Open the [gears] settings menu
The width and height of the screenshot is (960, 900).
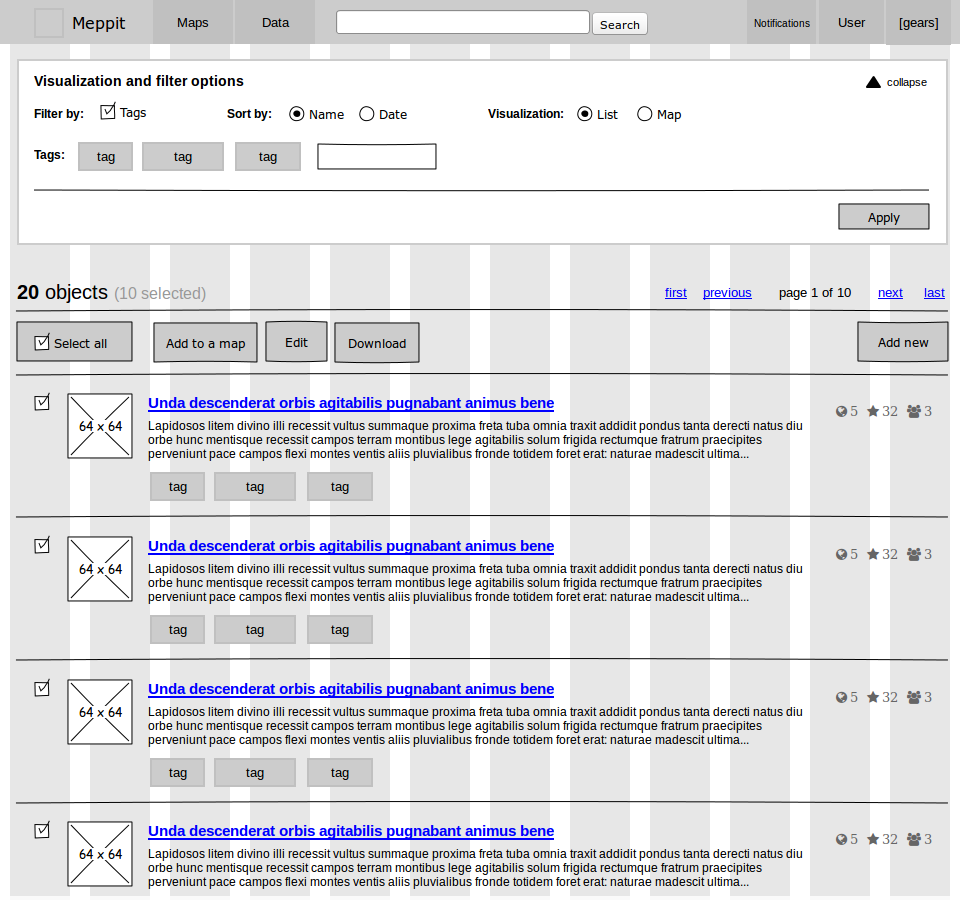tap(918, 23)
